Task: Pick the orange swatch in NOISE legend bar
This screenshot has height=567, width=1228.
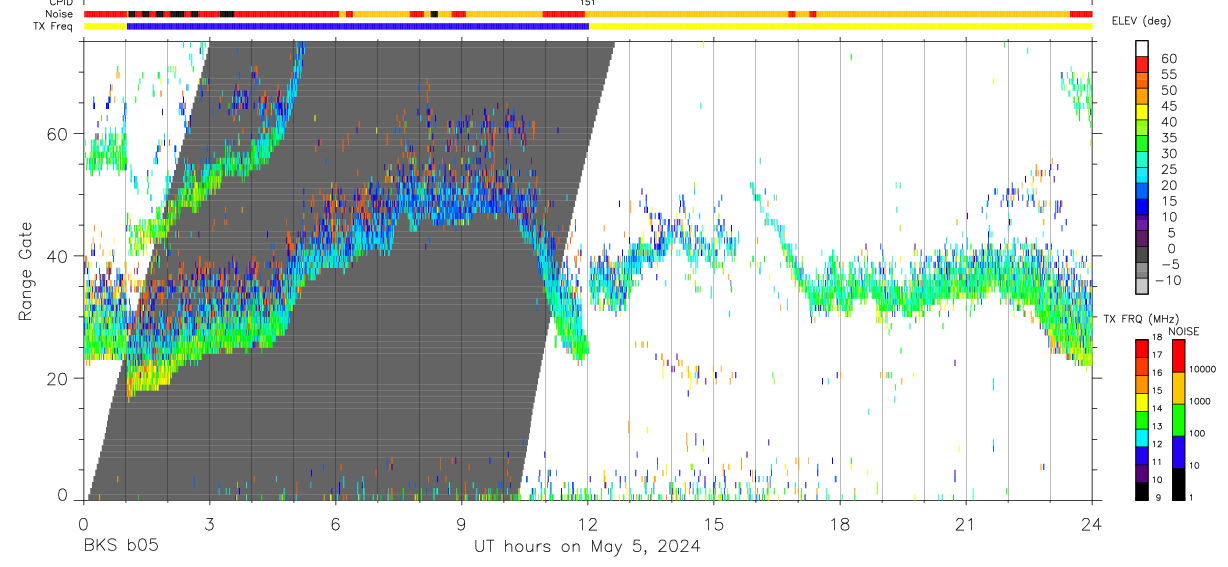Action: (x=1178, y=387)
